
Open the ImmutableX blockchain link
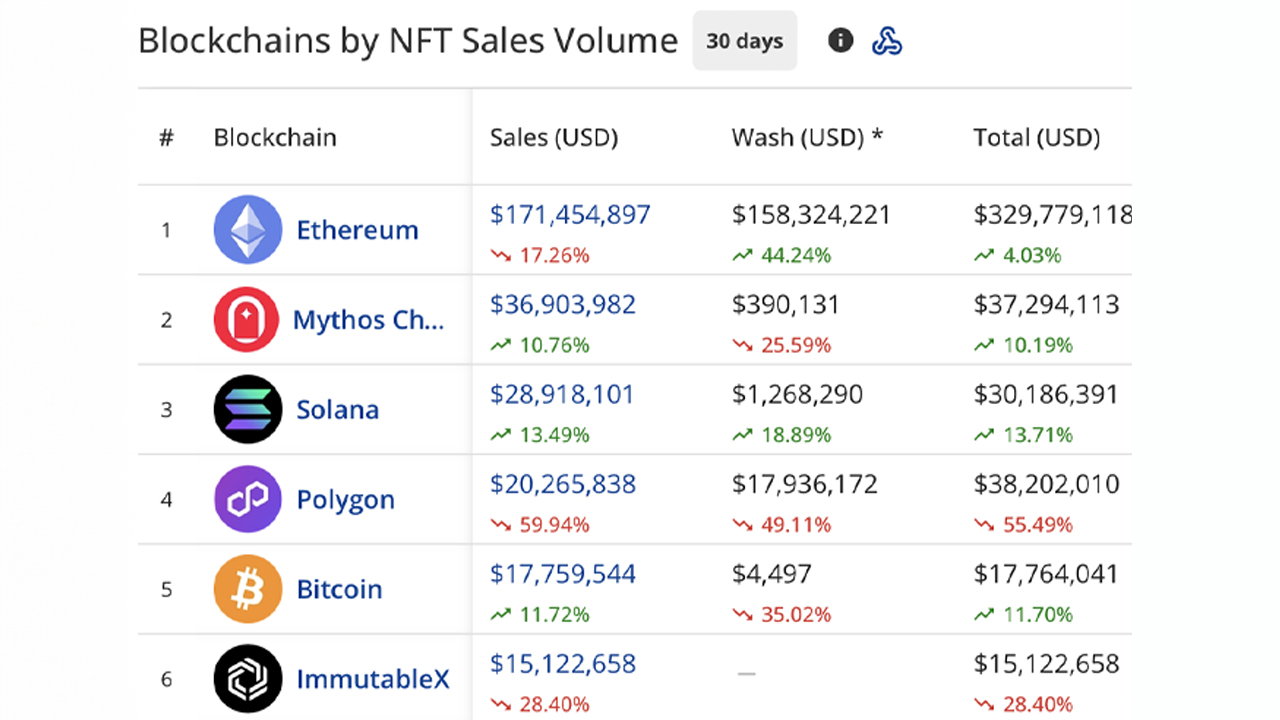pos(373,679)
